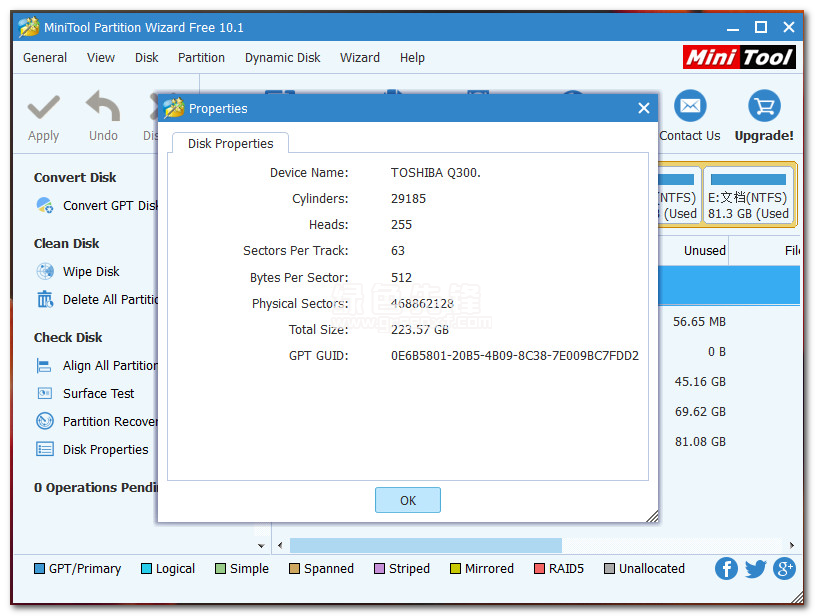Click the GPT/Primary legend color swatch
The image size is (815, 616).
click(39, 568)
